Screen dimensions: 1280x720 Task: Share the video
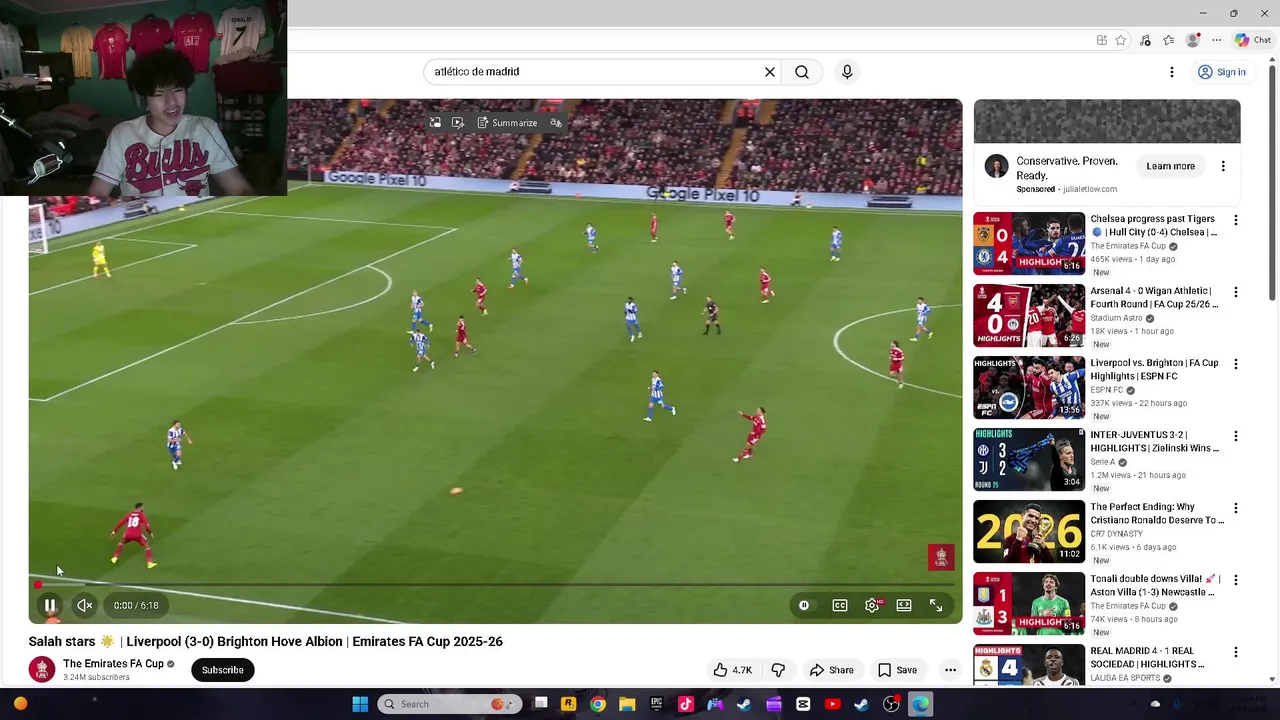click(x=832, y=670)
